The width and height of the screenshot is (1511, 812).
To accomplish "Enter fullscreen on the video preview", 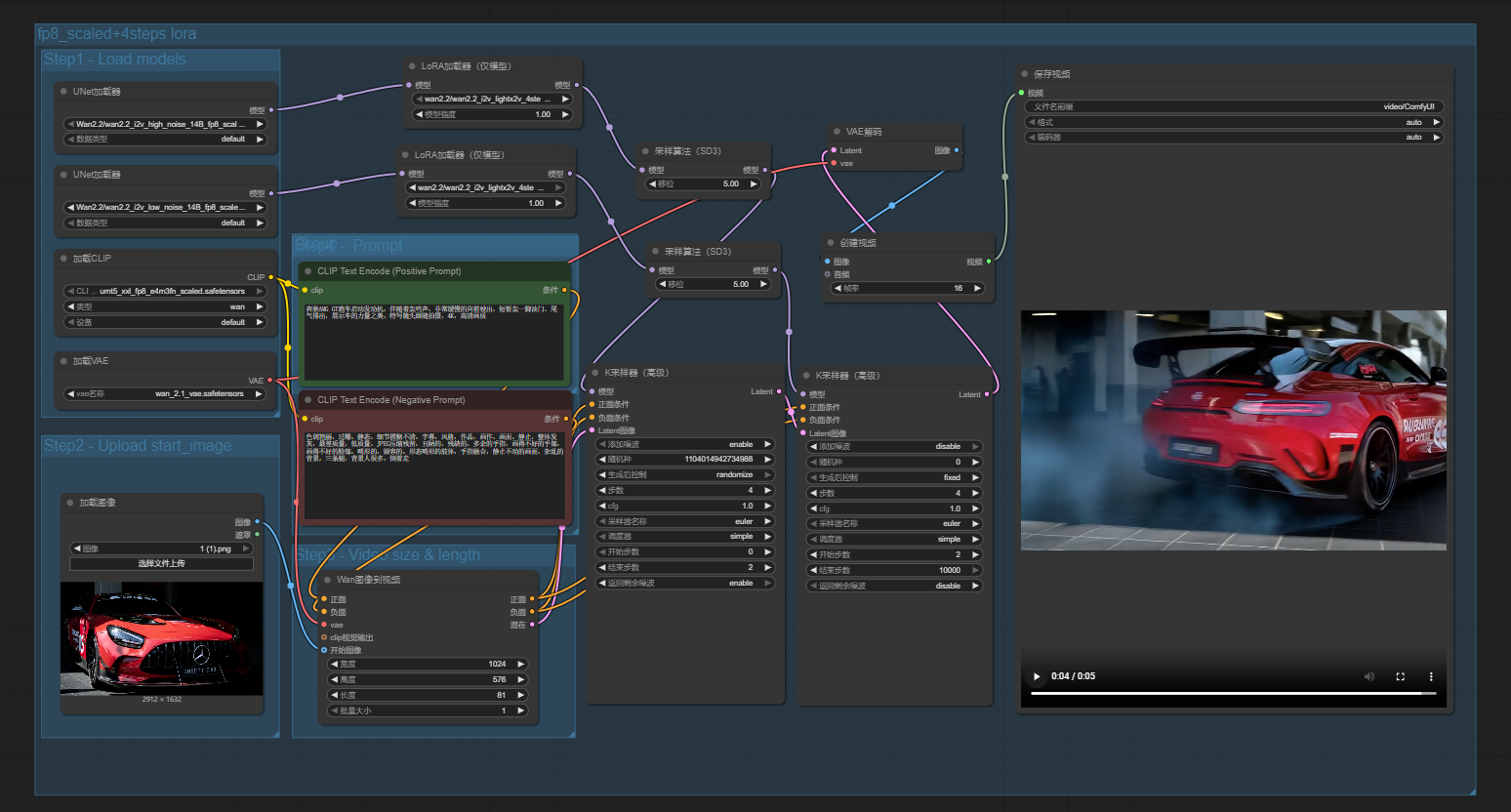I will coord(1400,676).
